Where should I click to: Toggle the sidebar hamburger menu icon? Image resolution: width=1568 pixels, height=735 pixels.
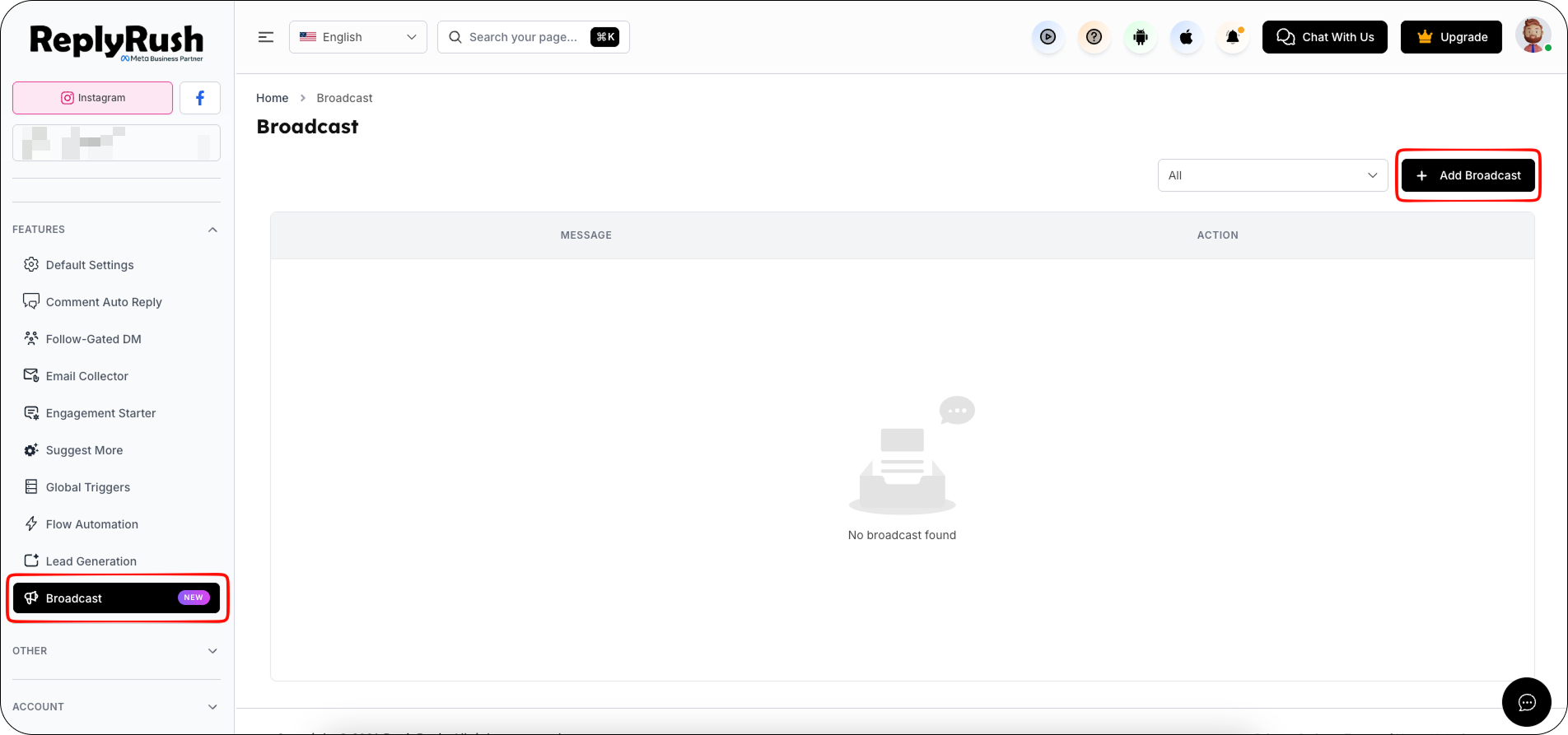click(x=266, y=37)
